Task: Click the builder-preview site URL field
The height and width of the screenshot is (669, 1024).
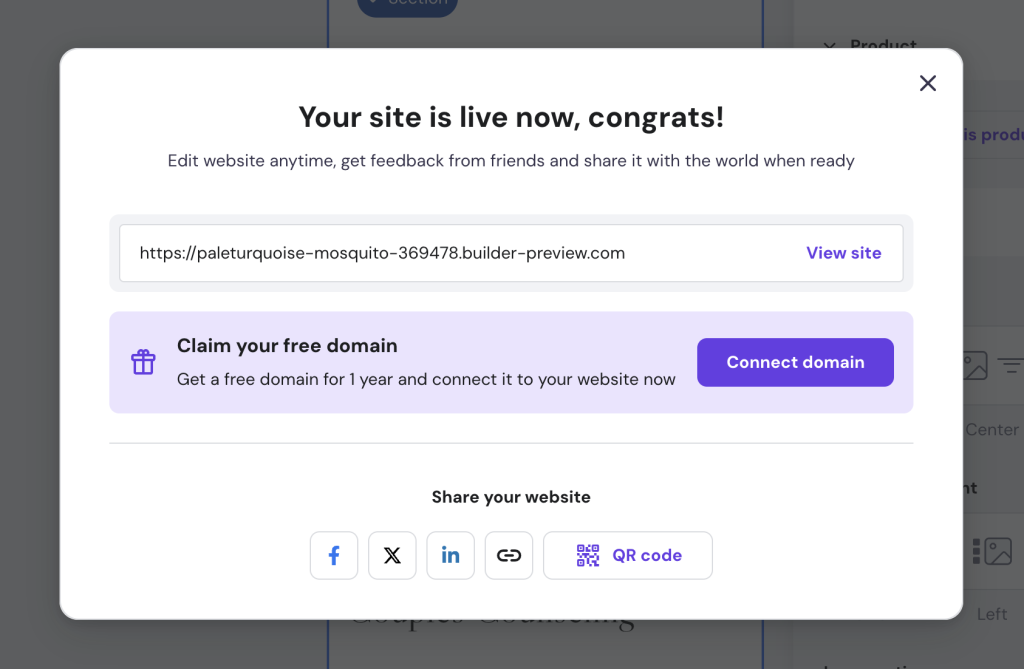Action: pos(400,253)
